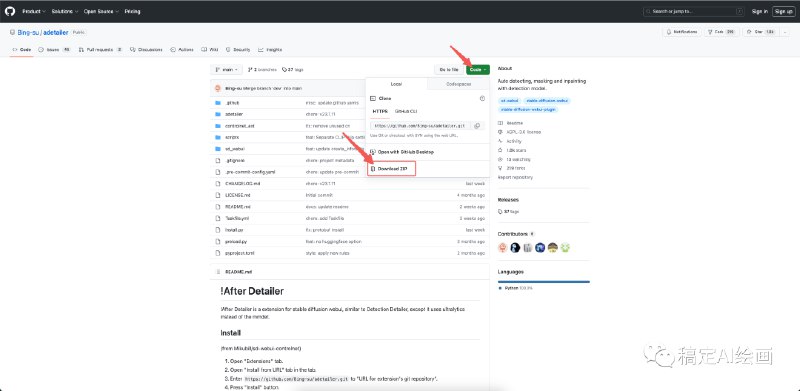
Task: Fork the repository
Action: pos(722,32)
